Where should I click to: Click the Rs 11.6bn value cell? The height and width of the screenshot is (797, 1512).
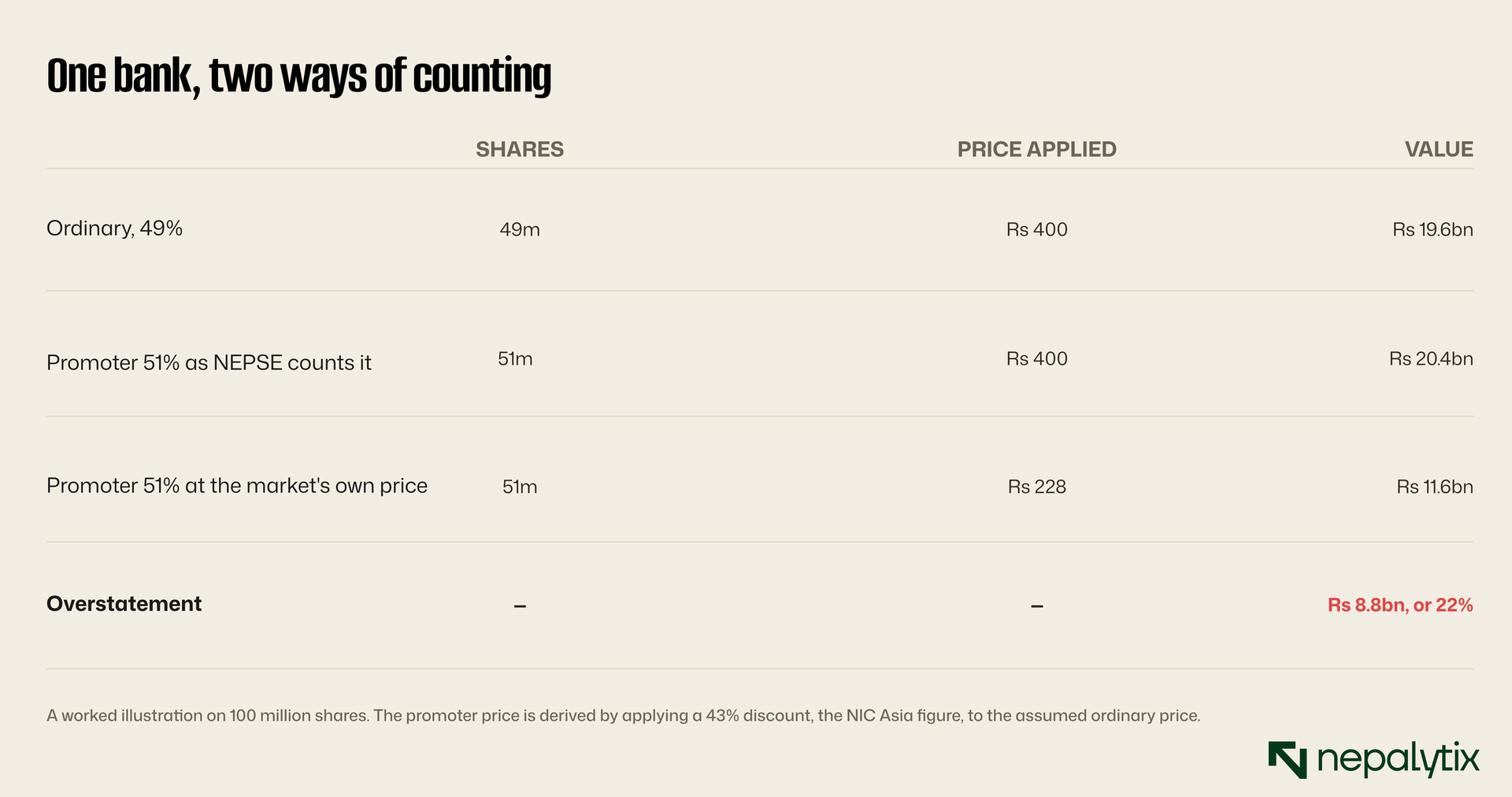(1435, 487)
